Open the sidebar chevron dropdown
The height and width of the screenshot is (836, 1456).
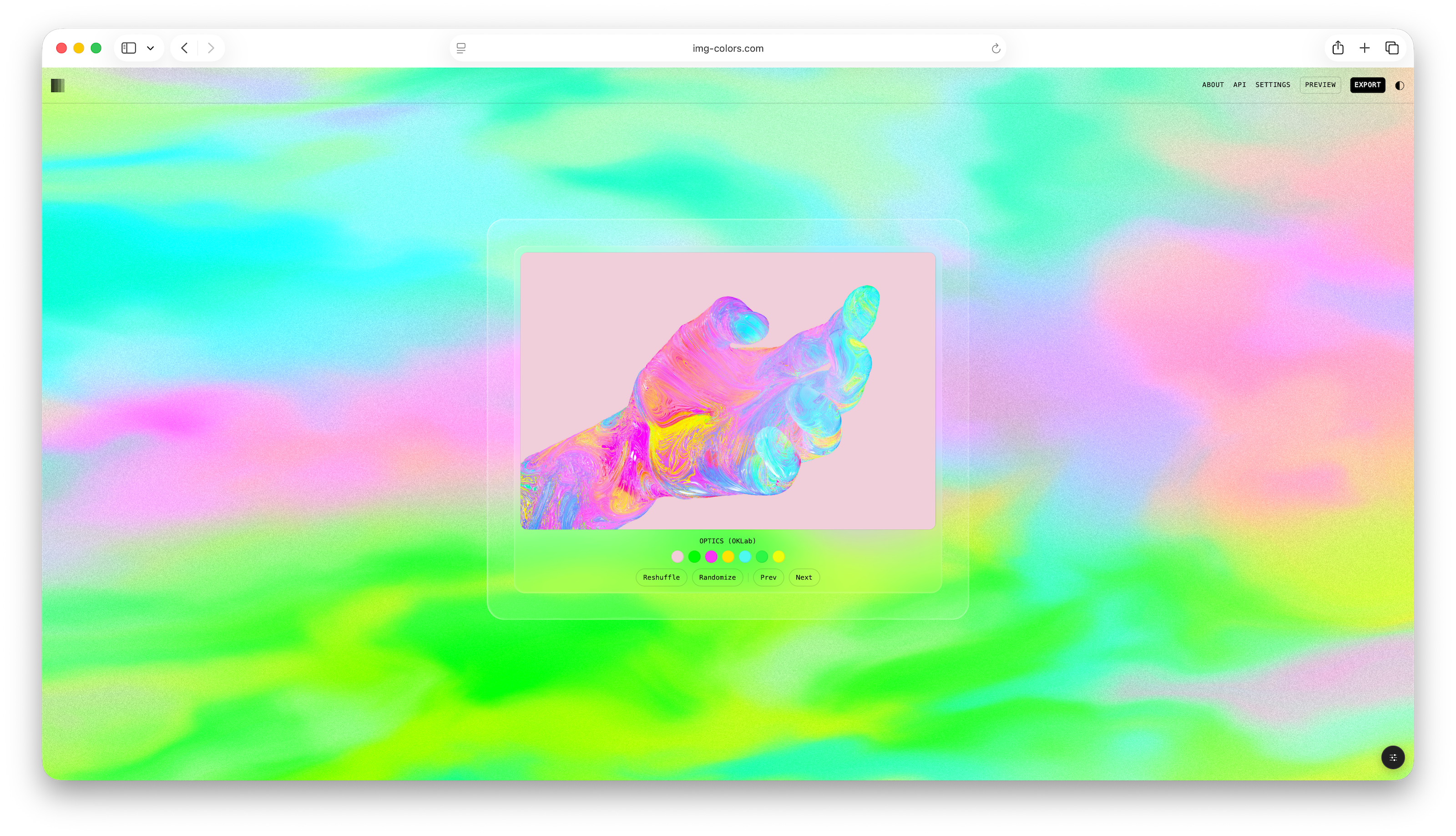click(x=151, y=48)
